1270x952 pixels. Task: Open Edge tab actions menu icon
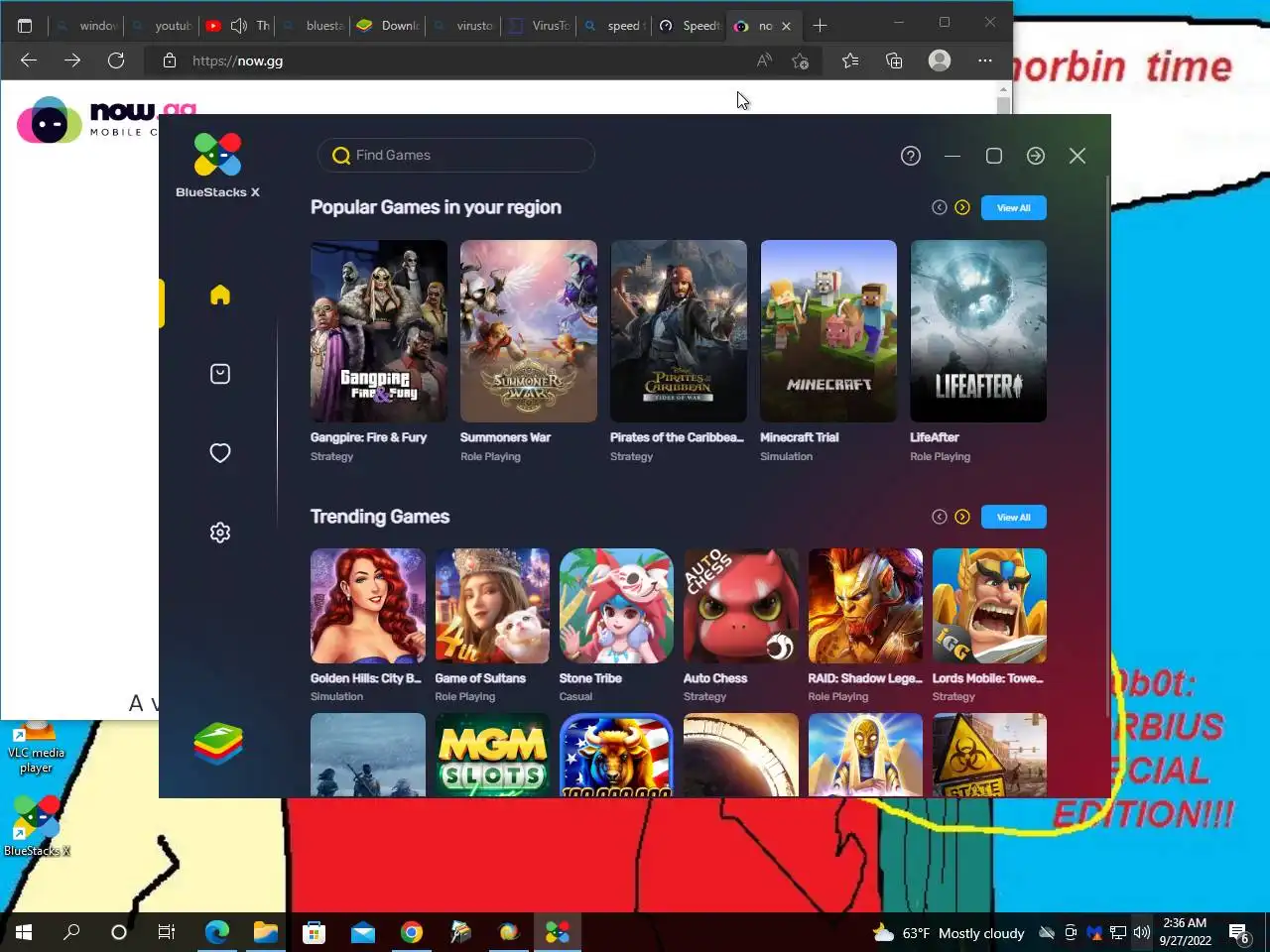(25, 26)
